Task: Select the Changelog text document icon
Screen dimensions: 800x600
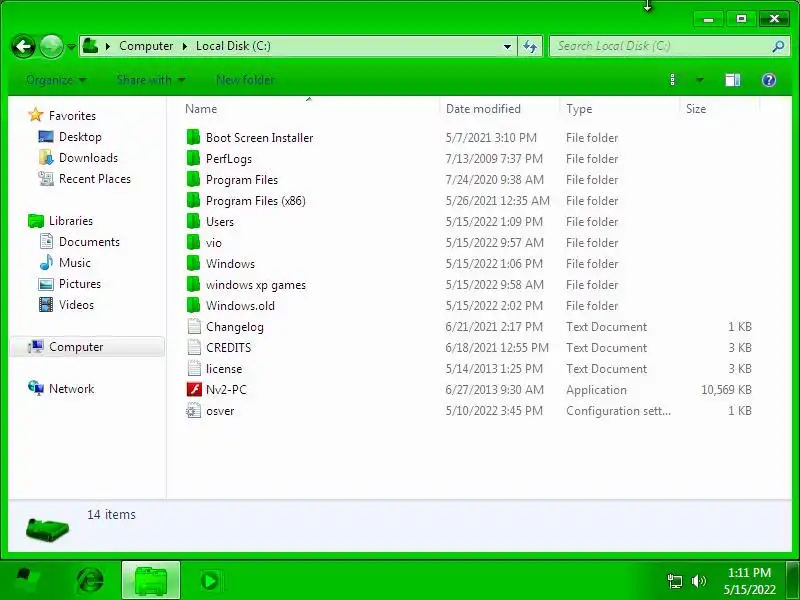Action: 194,326
